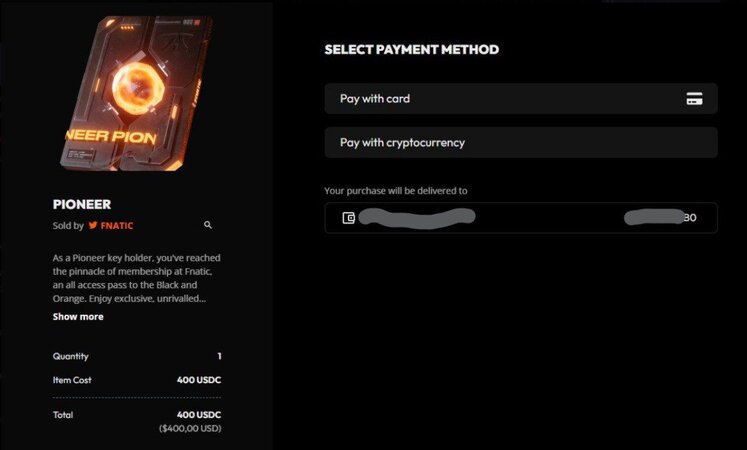Image resolution: width=747 pixels, height=450 pixels.
Task: Click the glowing orange orb on card
Action: coord(138,89)
